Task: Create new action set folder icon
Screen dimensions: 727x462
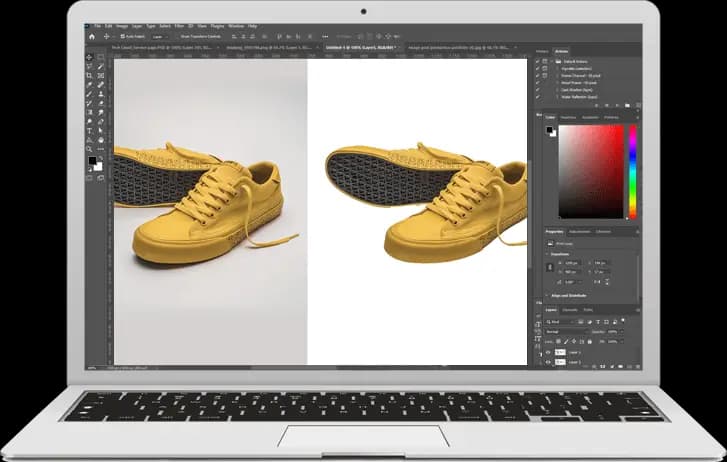Action: tap(627, 106)
